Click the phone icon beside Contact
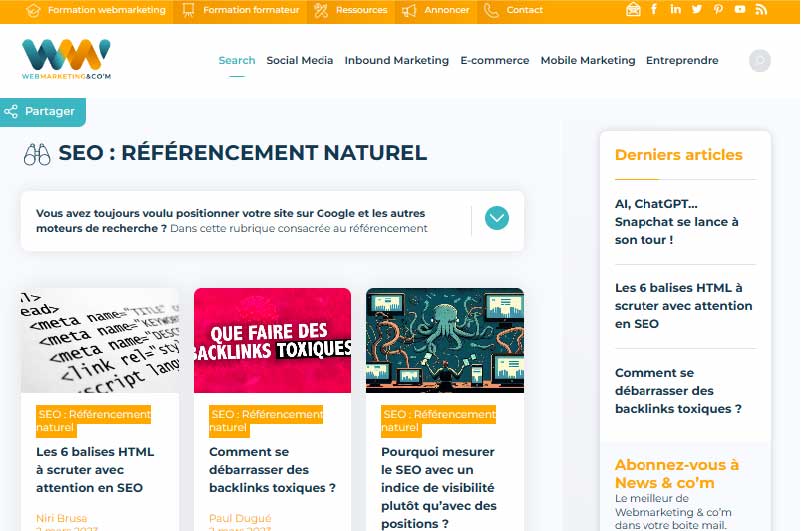The width and height of the screenshot is (801, 531). point(491,10)
